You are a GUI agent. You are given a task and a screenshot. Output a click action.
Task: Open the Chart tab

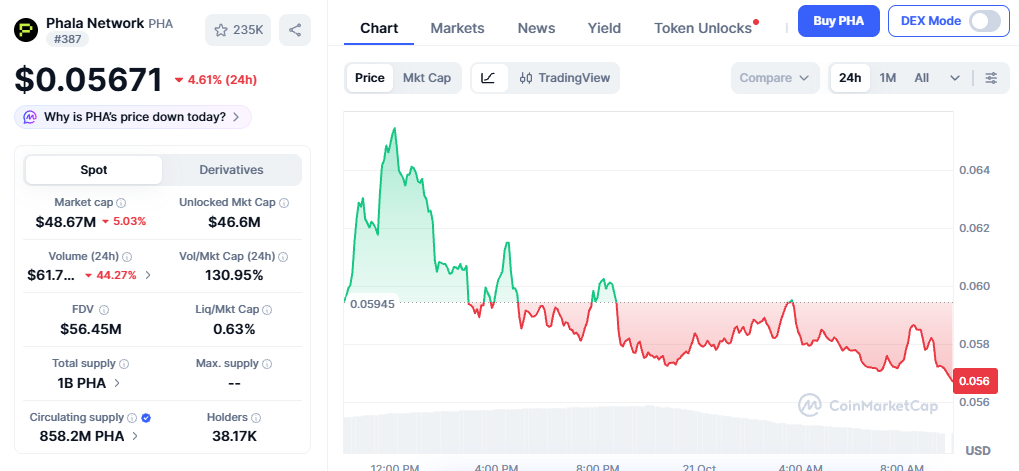coord(379,28)
